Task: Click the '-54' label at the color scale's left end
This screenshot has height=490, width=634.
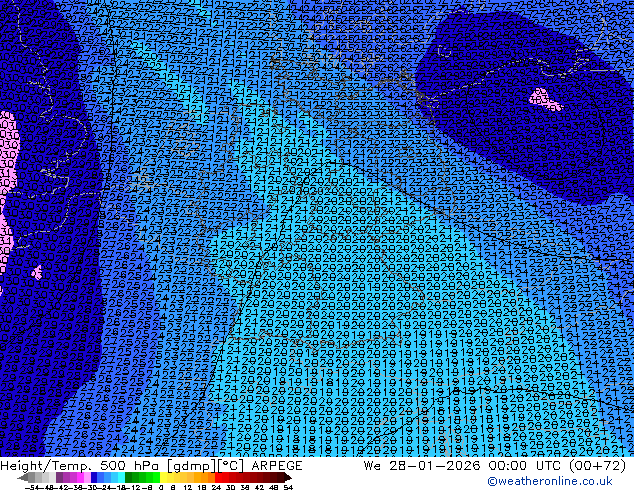Action: (x=32, y=487)
